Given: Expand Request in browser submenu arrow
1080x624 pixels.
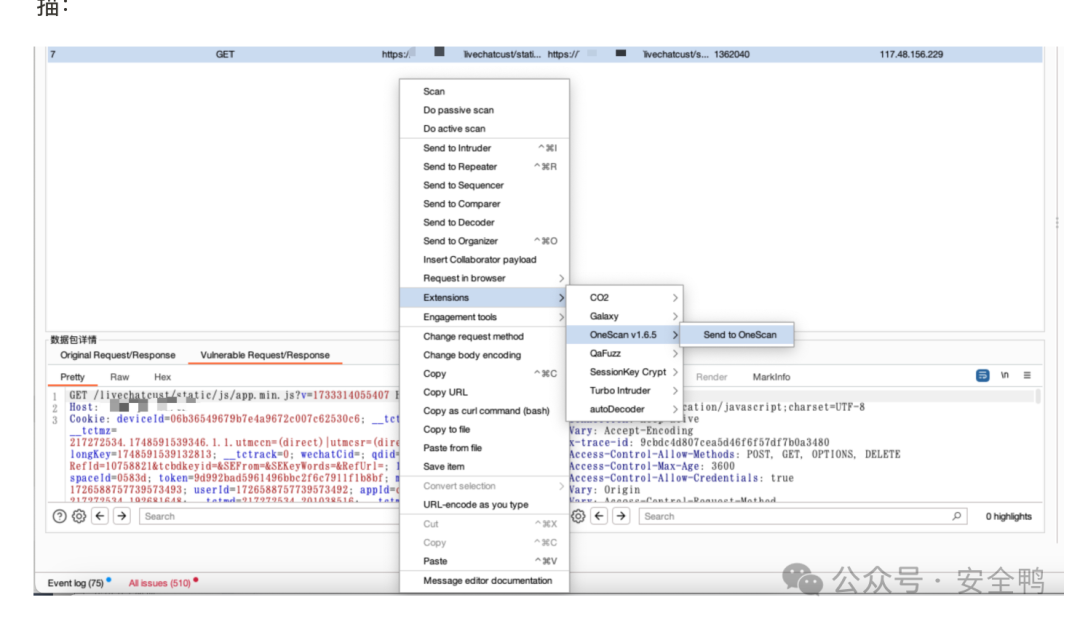Looking at the screenshot, I should 561,278.
